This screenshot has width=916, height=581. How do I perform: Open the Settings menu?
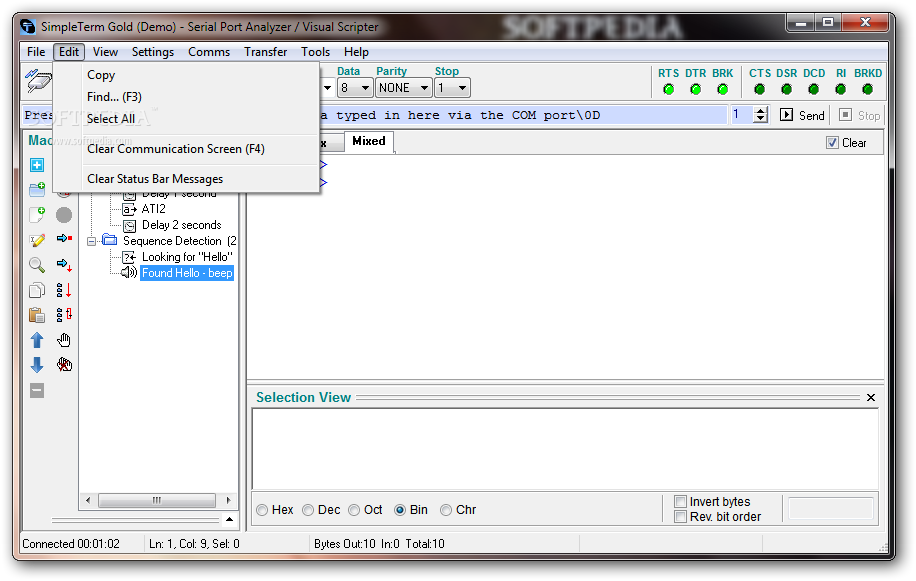click(x=153, y=52)
